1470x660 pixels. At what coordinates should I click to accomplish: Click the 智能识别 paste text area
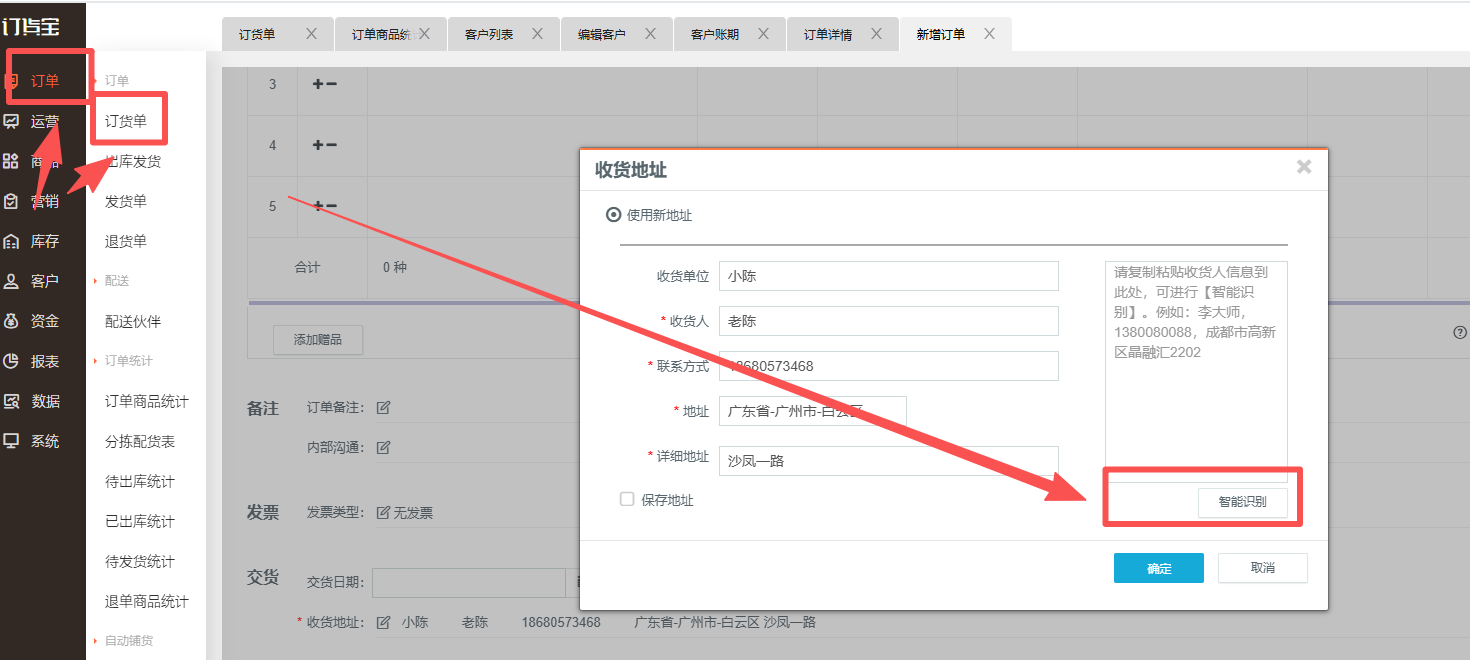point(1196,371)
